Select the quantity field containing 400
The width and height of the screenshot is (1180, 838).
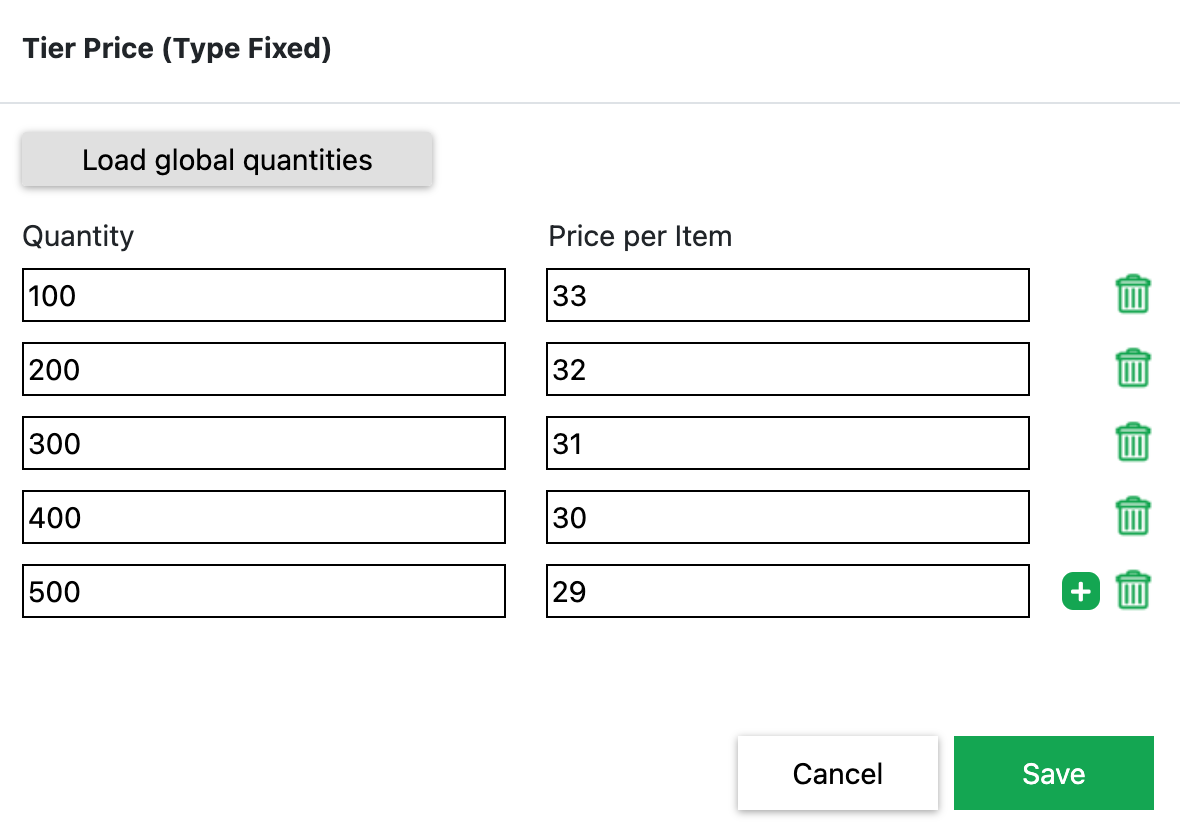point(263,517)
